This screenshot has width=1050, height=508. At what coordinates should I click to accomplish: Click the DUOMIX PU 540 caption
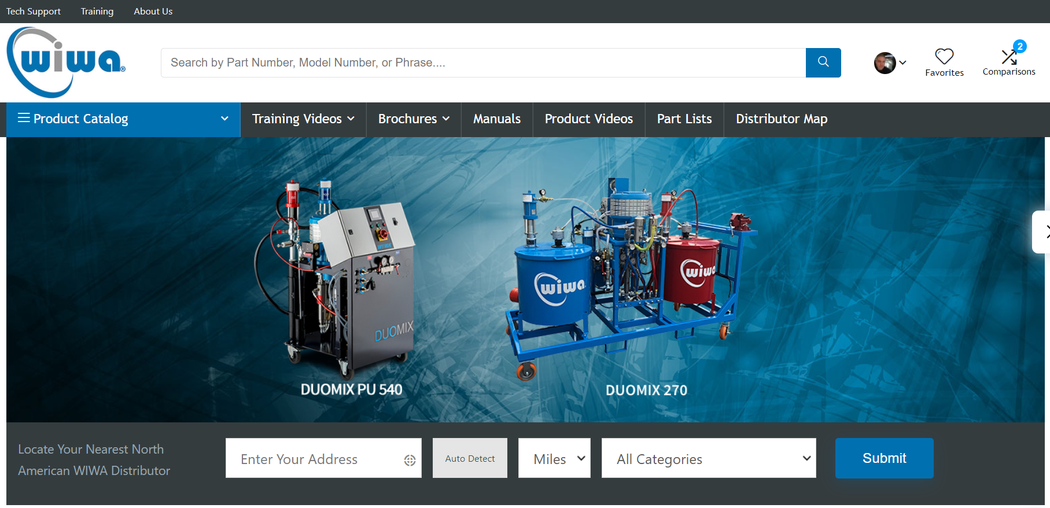coord(352,390)
